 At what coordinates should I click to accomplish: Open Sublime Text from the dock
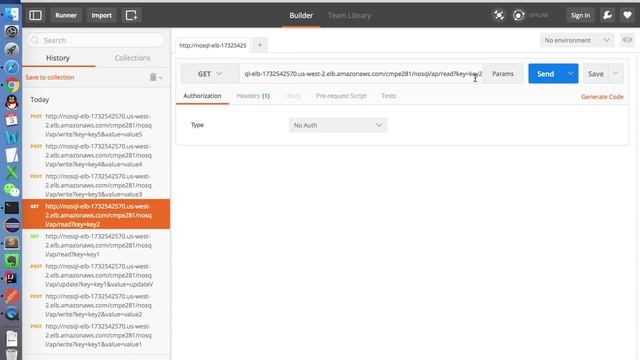pos(12,243)
